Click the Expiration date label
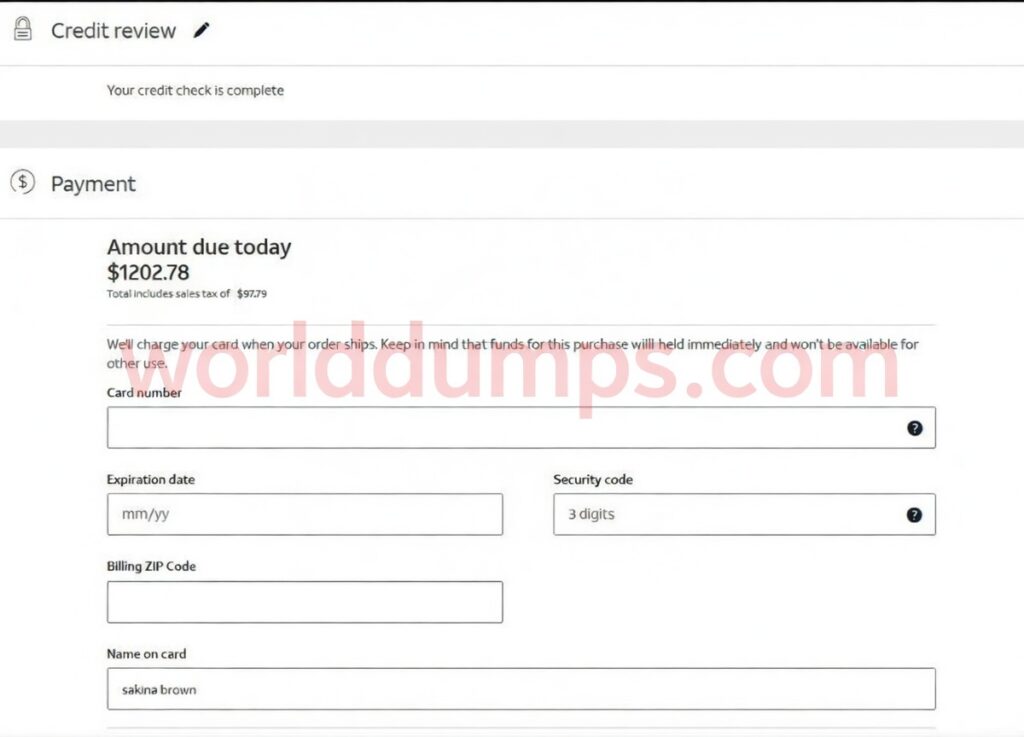The image size is (1024, 737). pos(151,480)
